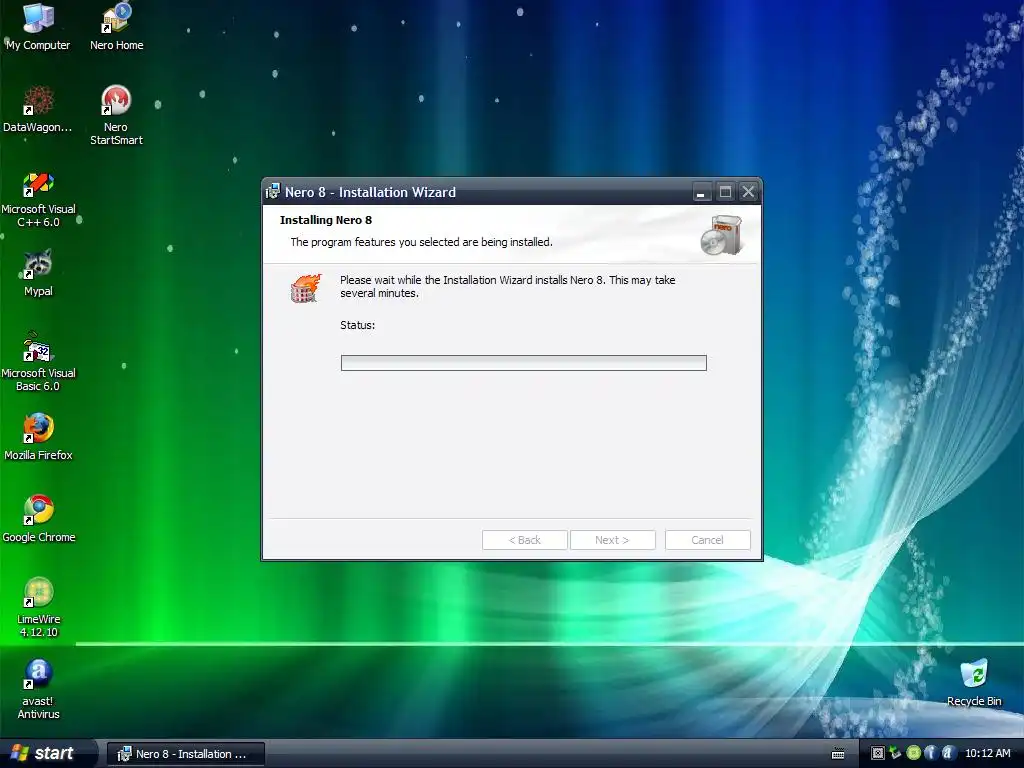Click the Nero box and disc graphic

coord(722,234)
